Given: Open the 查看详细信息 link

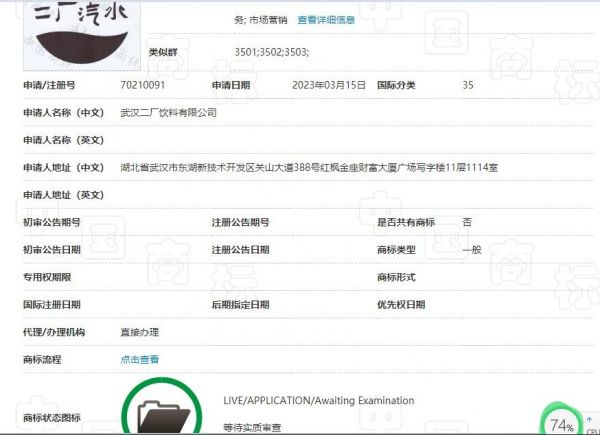Looking at the screenshot, I should [326, 19].
